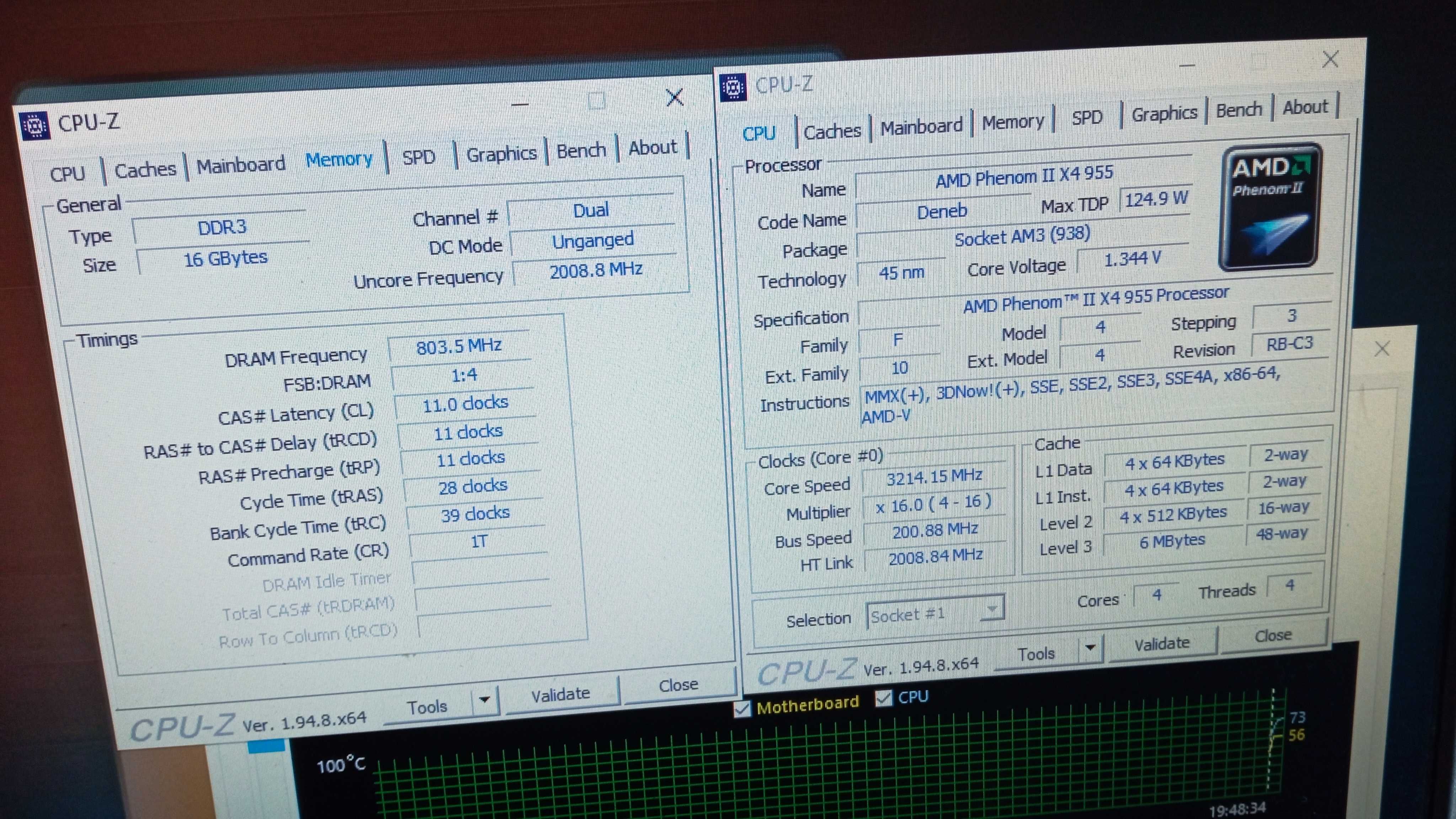
Task: Switch to Memory tab in right CPU-Z window
Action: [x=1013, y=122]
